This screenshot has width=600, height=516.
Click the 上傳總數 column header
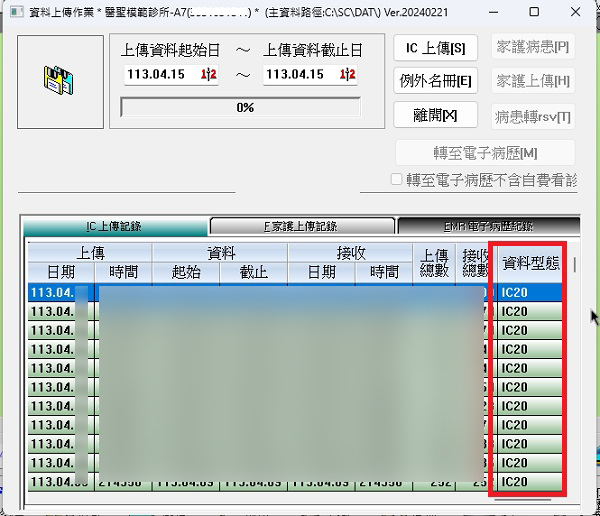(x=435, y=263)
